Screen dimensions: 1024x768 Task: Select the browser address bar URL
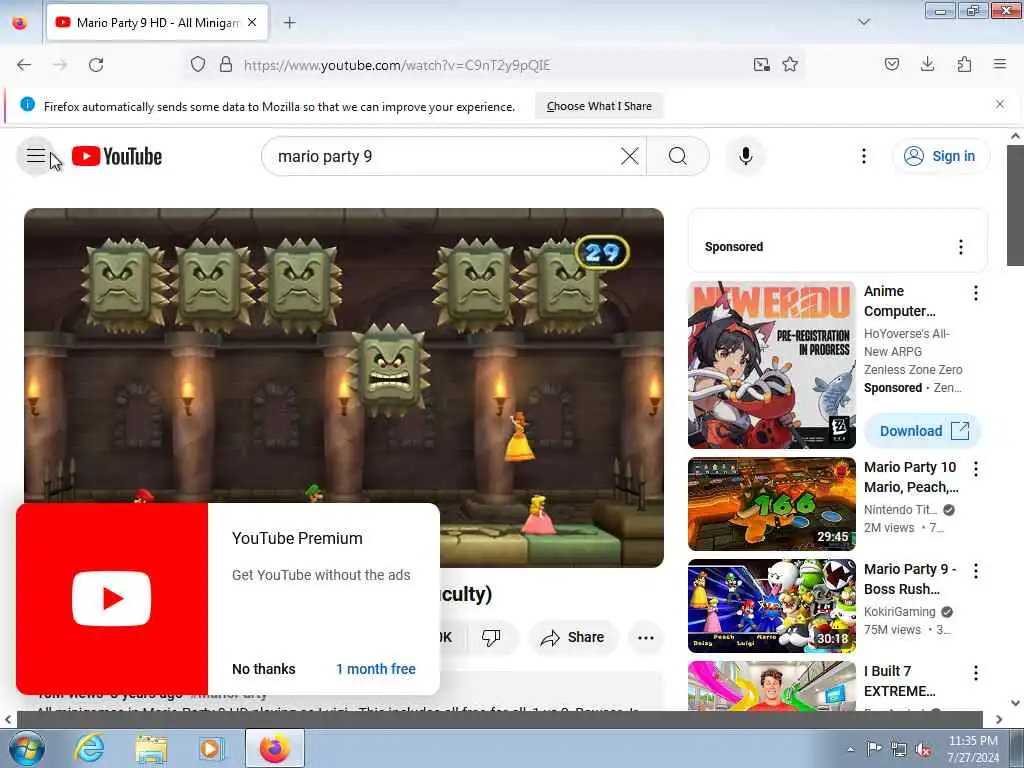[397, 65]
